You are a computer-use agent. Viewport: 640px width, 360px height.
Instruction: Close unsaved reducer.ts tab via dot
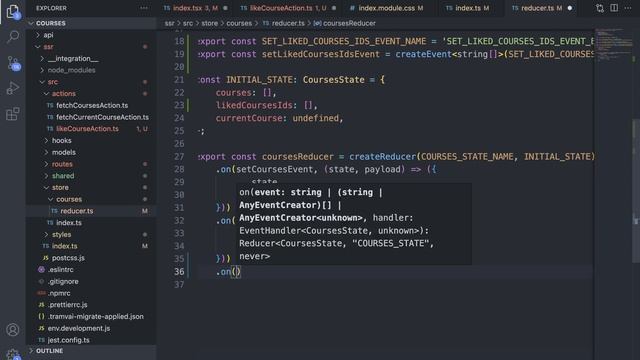570,8
